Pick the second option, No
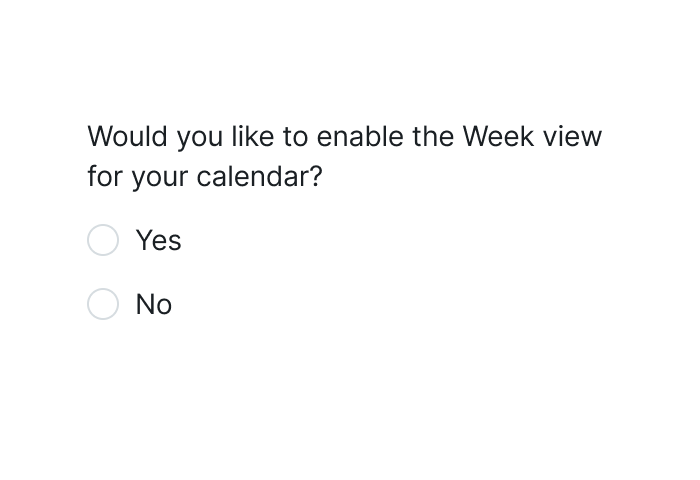Screen dimensions: 700x480 coord(103,304)
